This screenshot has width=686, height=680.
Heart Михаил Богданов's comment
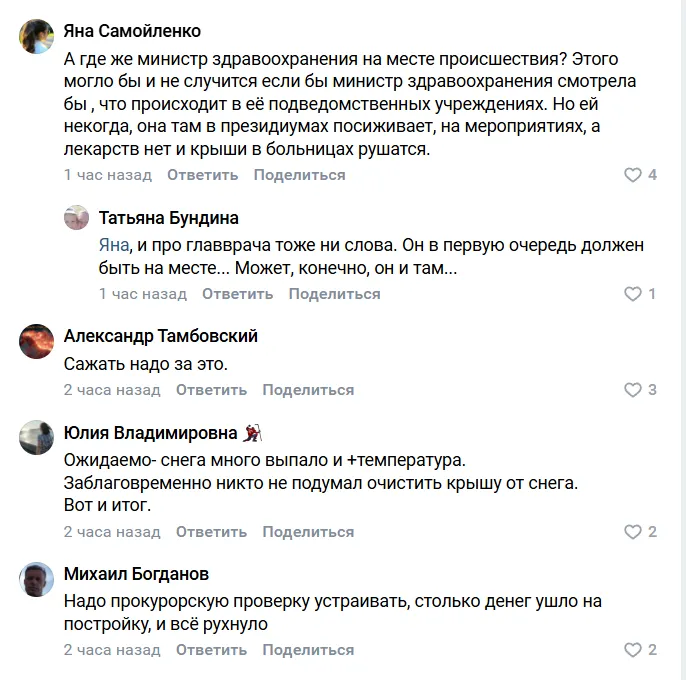tap(632, 650)
